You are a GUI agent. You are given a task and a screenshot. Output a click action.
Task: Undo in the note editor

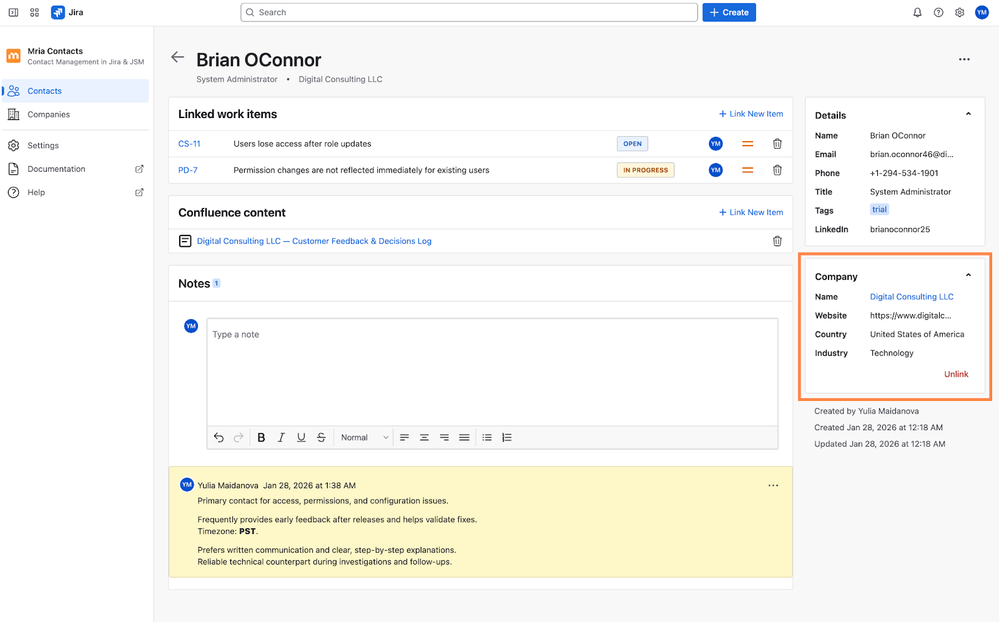point(219,437)
